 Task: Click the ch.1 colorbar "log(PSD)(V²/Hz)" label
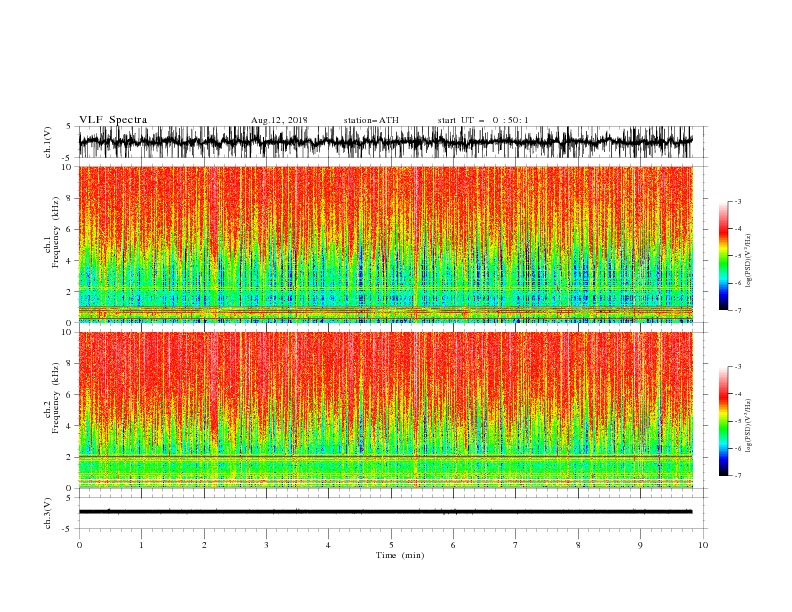749,261
